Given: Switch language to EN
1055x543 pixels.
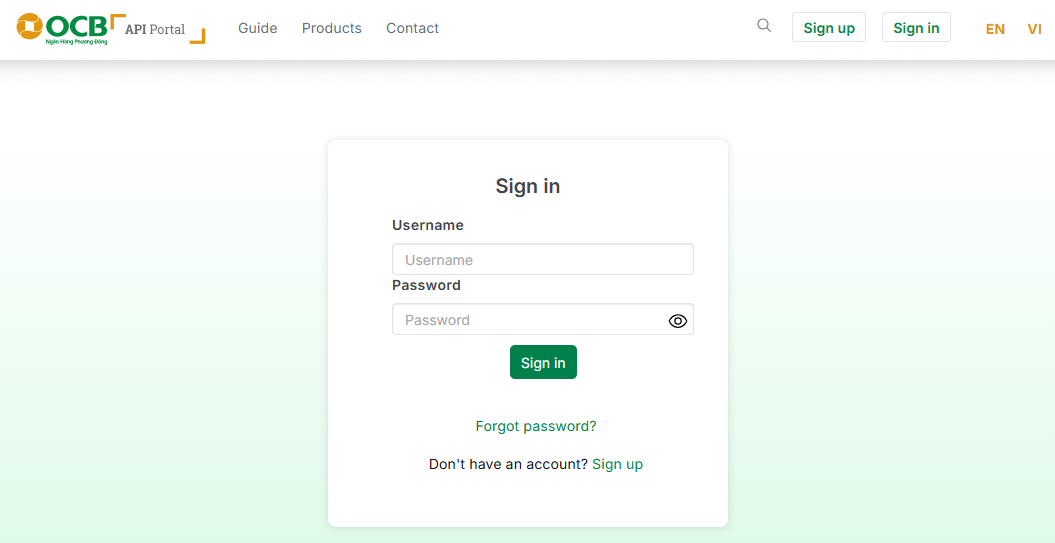Looking at the screenshot, I should pyautogui.click(x=995, y=29).
